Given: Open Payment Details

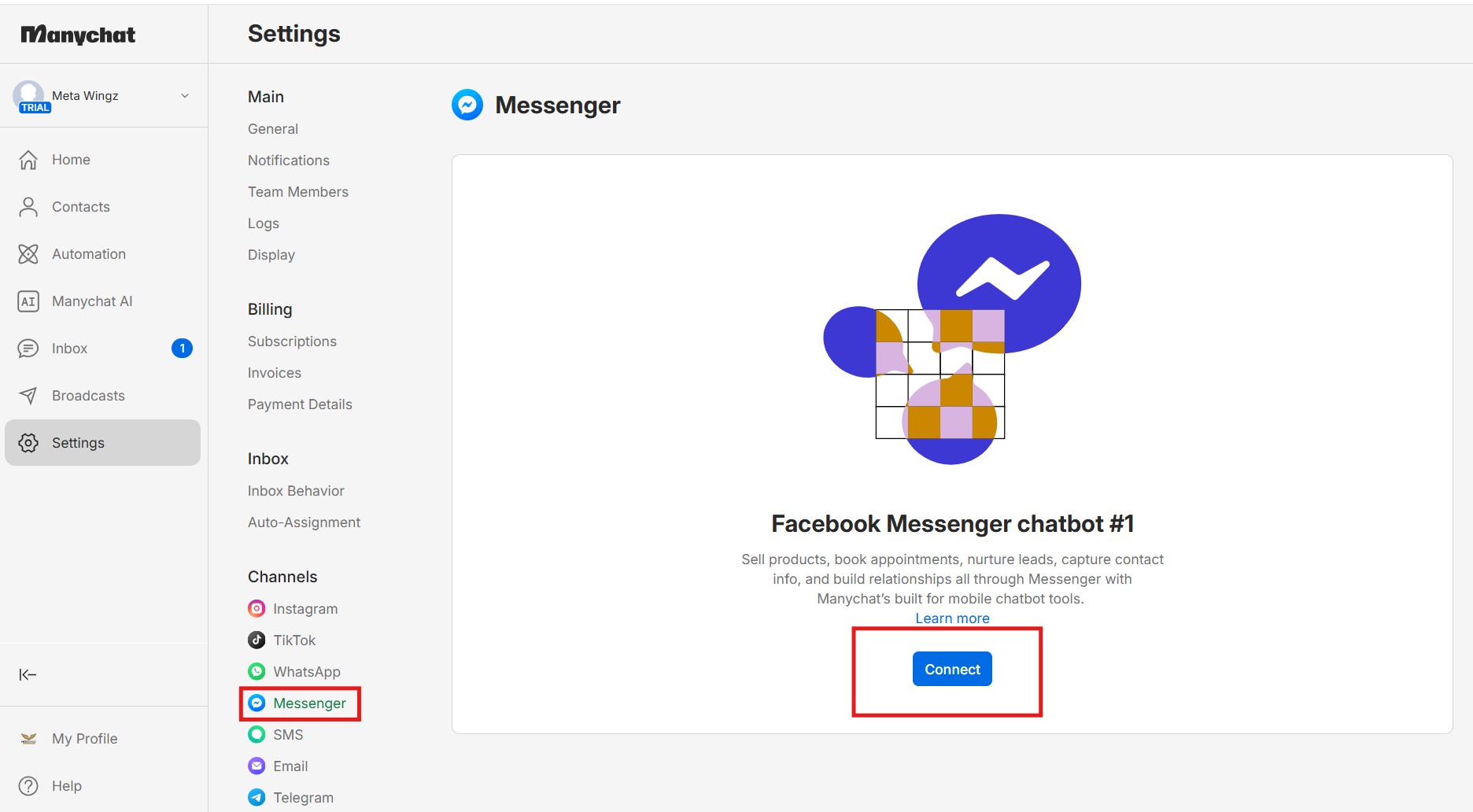Looking at the screenshot, I should [300, 404].
